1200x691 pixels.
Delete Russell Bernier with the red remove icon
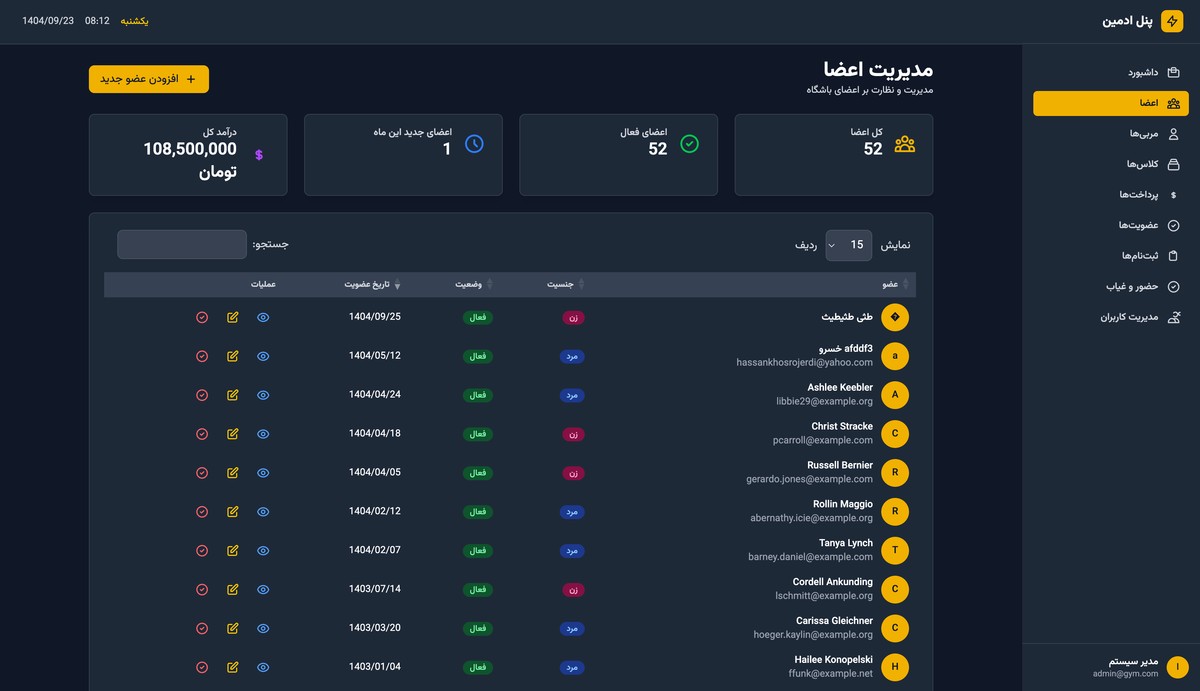[201, 472]
